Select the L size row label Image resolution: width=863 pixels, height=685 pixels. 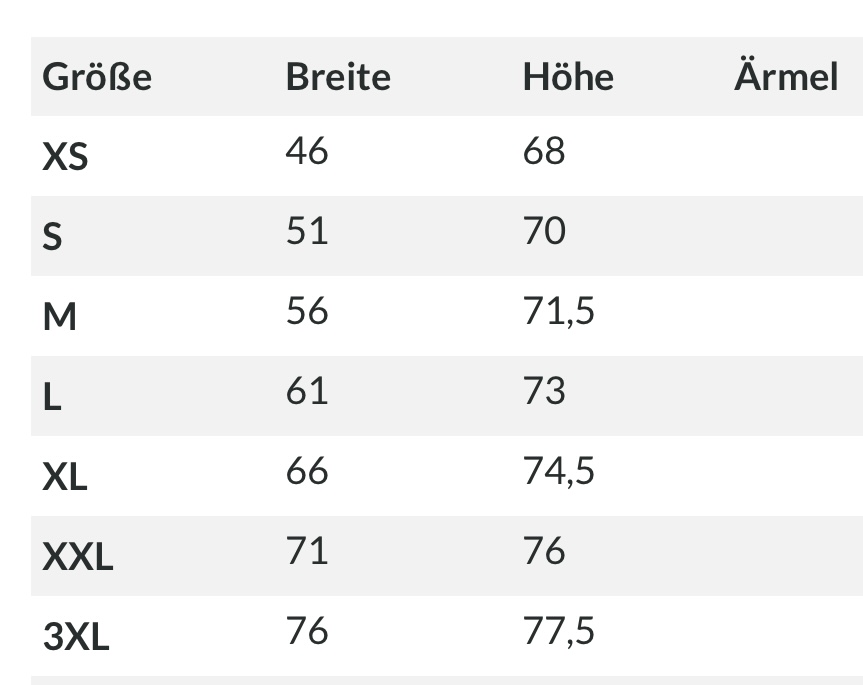pyautogui.click(x=52, y=396)
